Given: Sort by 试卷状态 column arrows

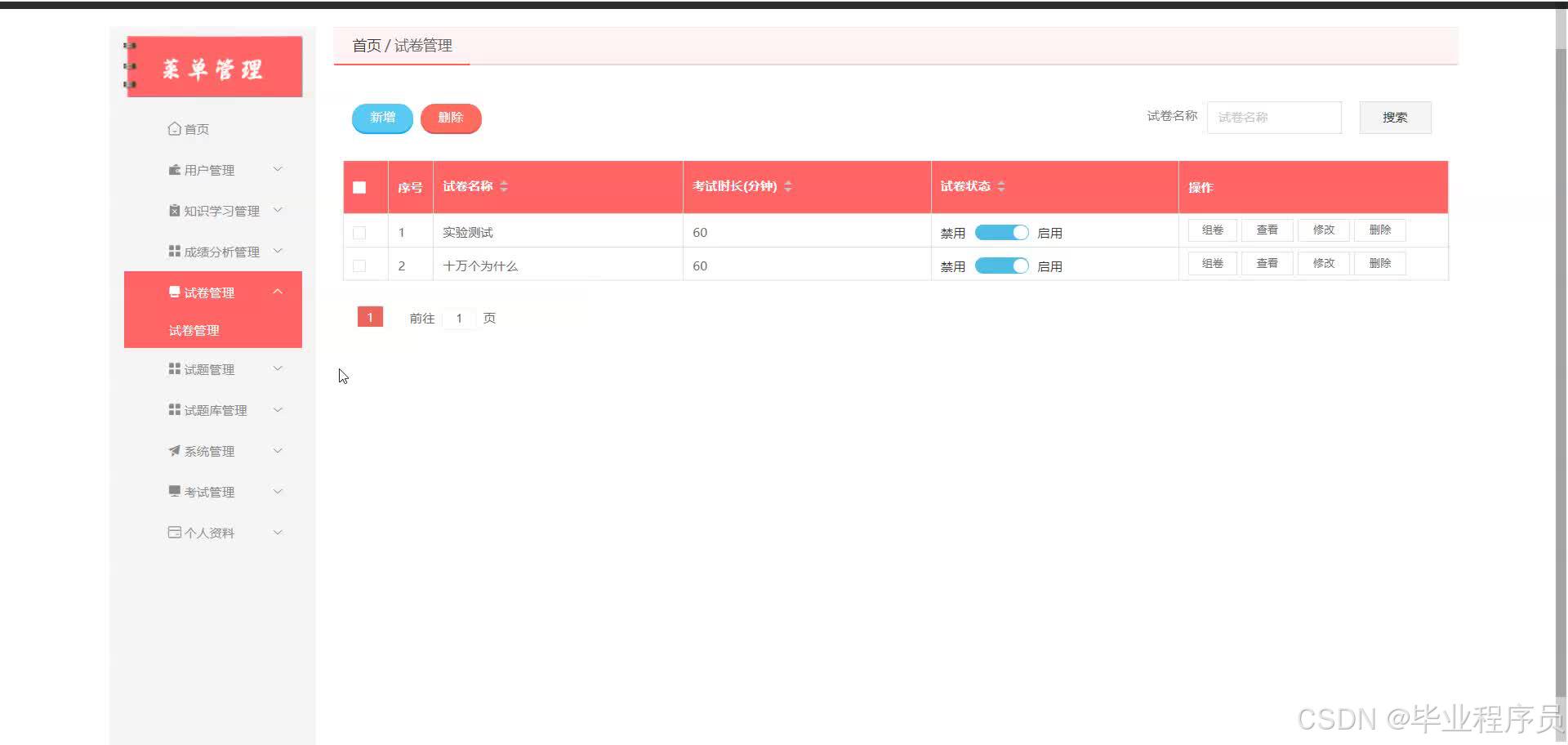Looking at the screenshot, I should (1001, 186).
